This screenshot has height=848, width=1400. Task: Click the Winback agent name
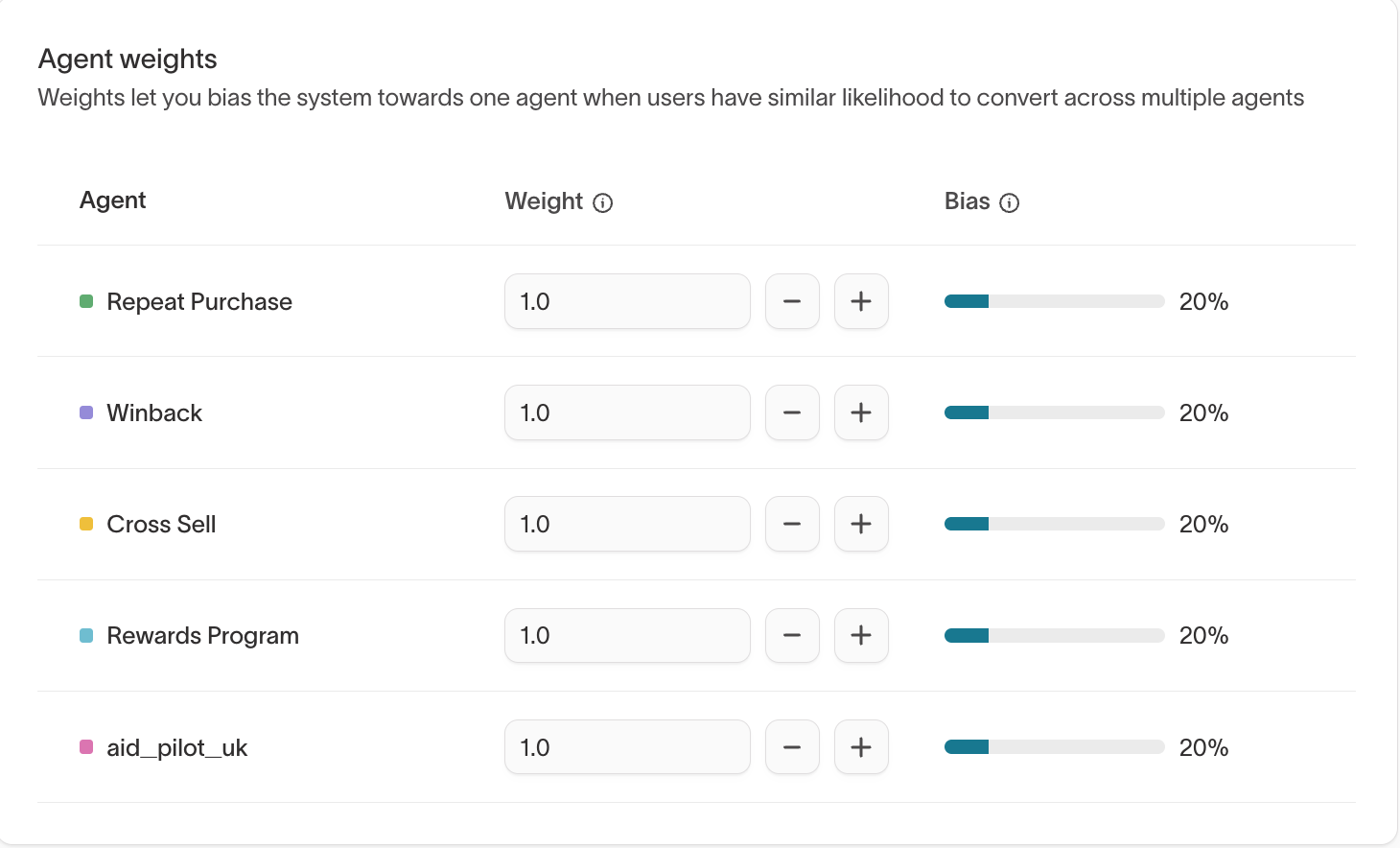(153, 412)
